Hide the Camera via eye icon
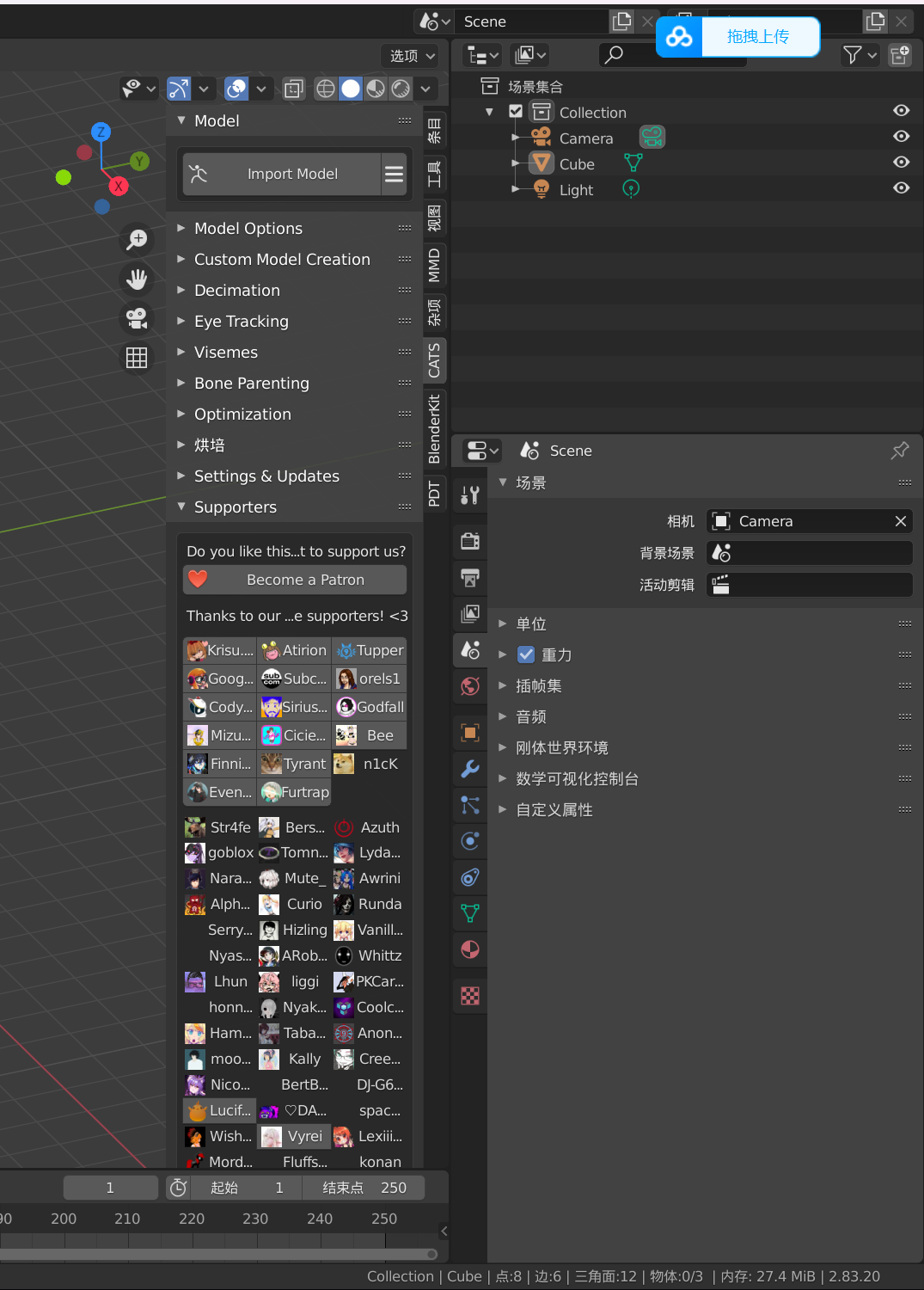Screen dimensions: 924x1290 [901, 137]
